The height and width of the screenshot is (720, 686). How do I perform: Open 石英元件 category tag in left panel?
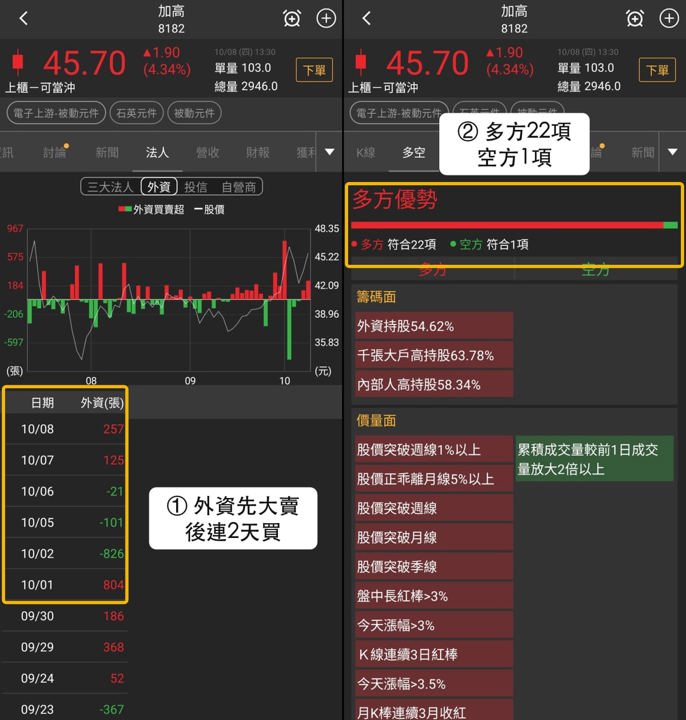pyautogui.click(x=136, y=113)
